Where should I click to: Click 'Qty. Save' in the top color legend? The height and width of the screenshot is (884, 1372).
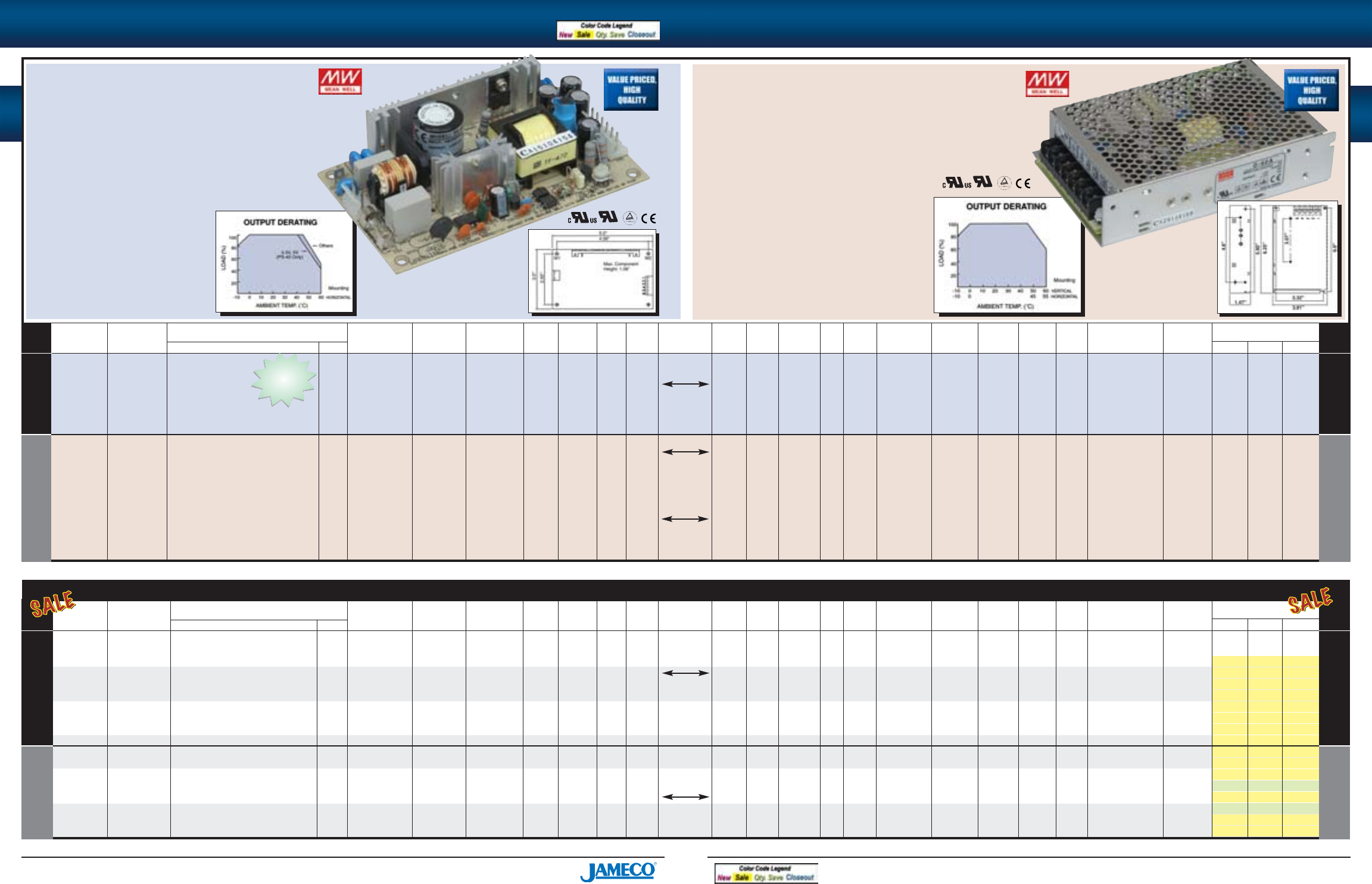(610, 35)
